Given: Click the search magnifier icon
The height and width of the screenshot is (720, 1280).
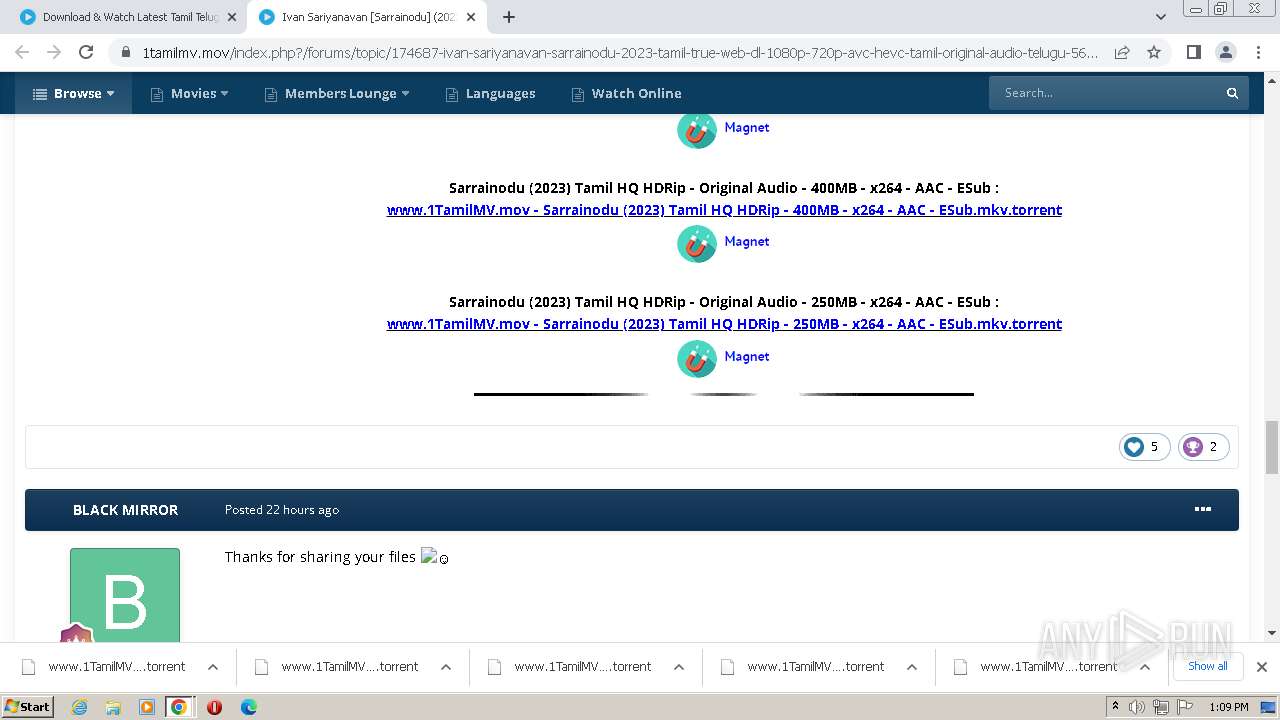Looking at the screenshot, I should click(1232, 93).
